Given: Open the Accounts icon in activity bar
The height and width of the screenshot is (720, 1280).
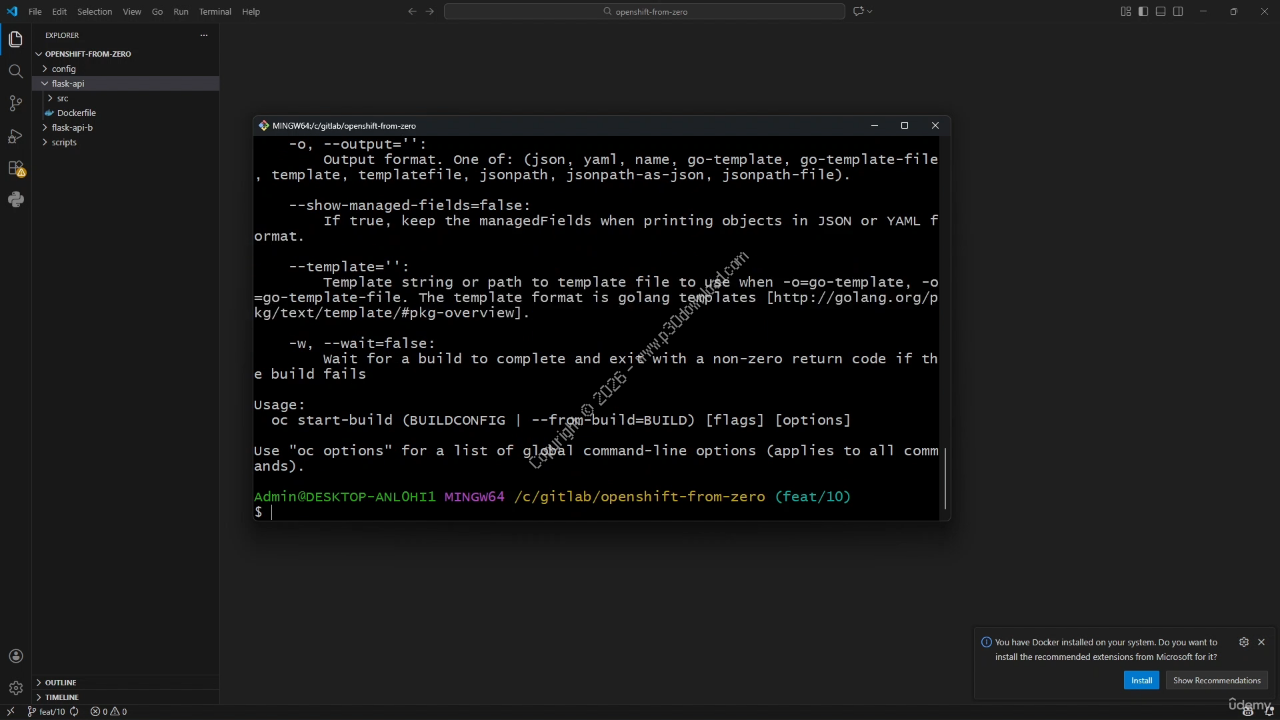Looking at the screenshot, I should point(15,656).
